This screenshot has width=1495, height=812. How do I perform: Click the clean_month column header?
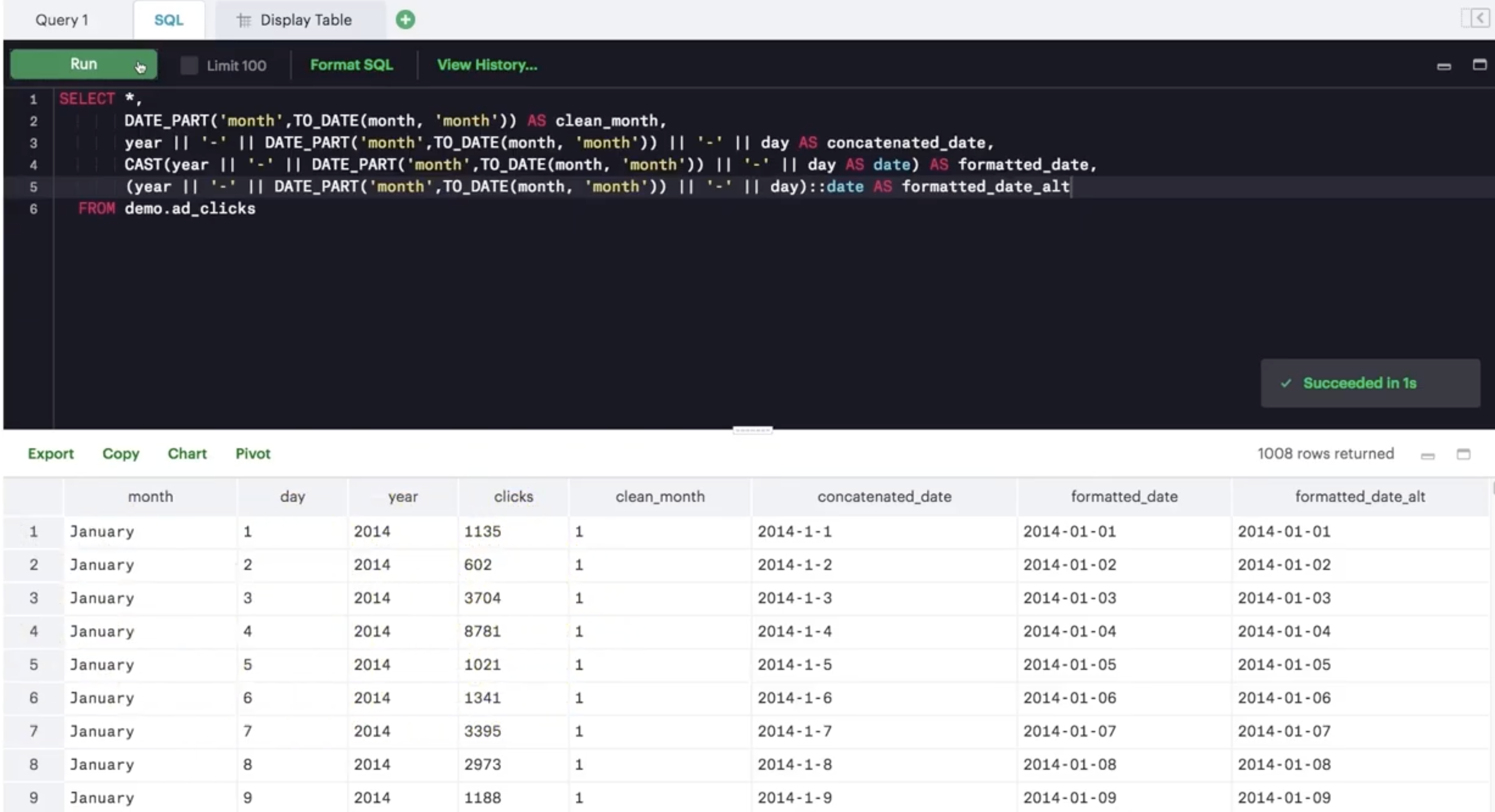660,496
